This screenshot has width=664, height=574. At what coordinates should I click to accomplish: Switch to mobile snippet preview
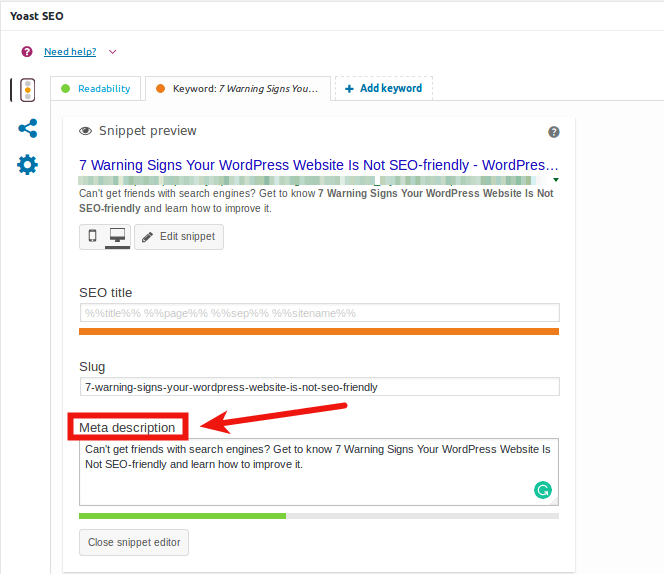(x=92, y=236)
